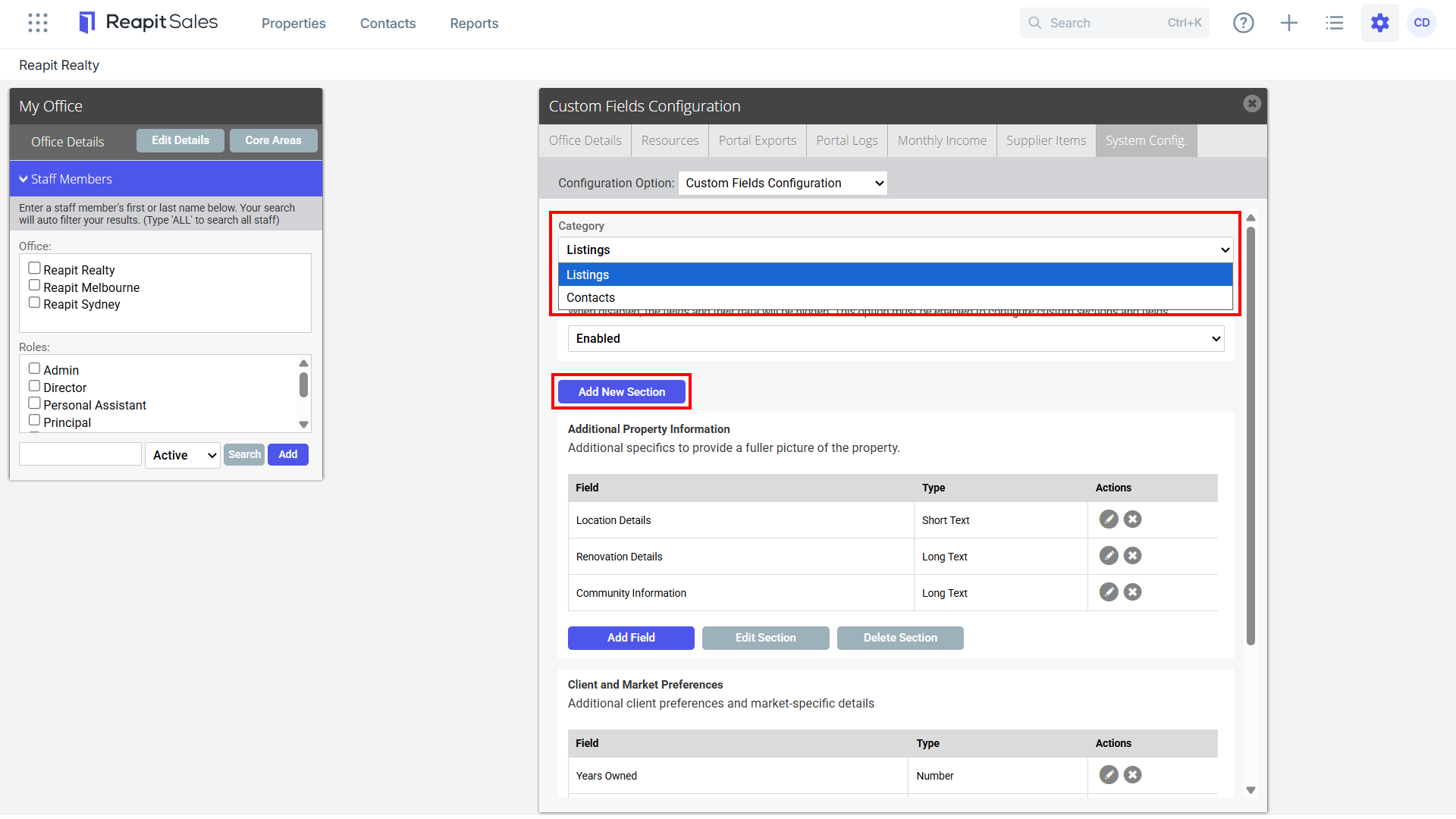Edit the Location Details field
Viewport: 1456px width, 819px height.
point(1109,519)
